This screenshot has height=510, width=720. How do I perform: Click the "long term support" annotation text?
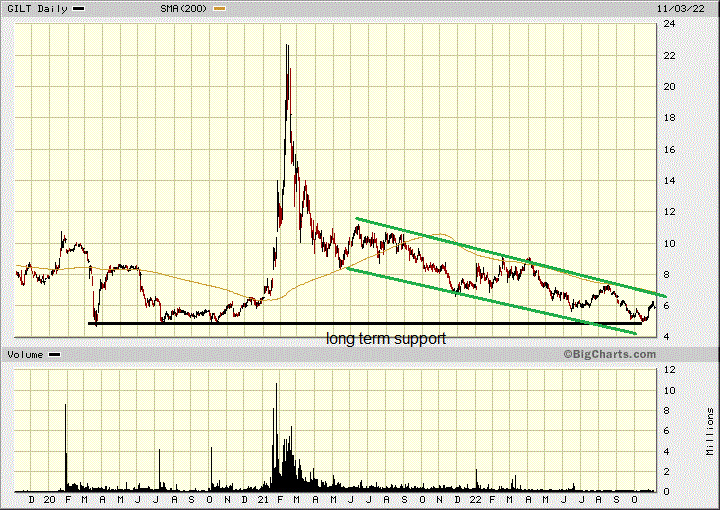tap(386, 339)
